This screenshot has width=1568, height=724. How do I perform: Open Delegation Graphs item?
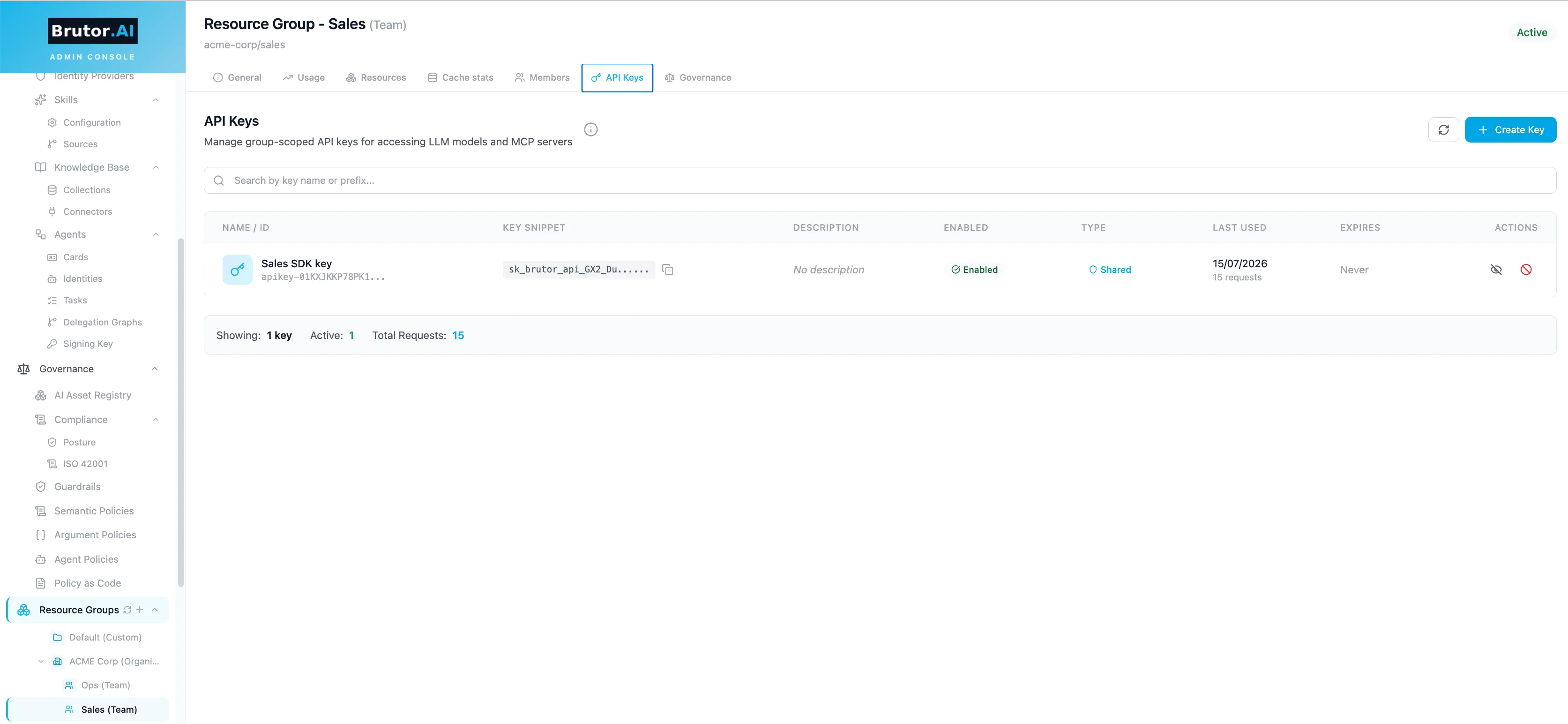tap(102, 322)
